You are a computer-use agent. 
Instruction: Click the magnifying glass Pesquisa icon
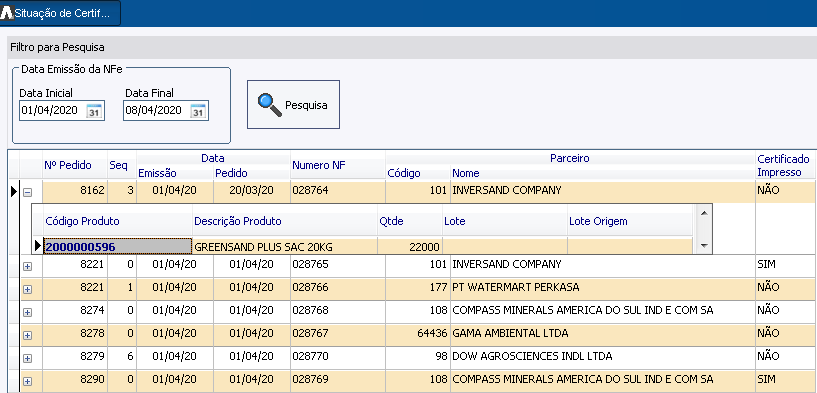(x=269, y=105)
